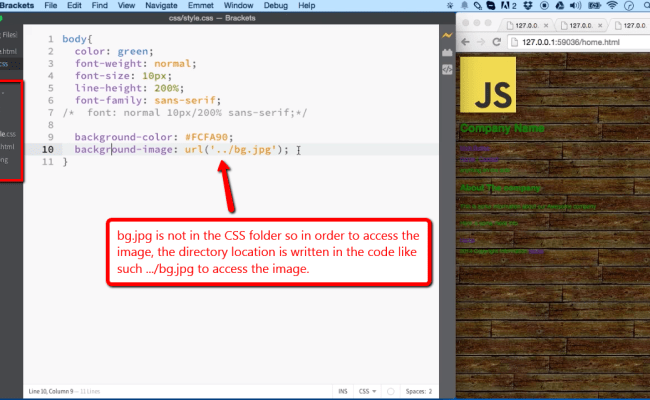This screenshot has width=650, height=400.
Task: Click line number 8 in the gutter
Action: 50,125
